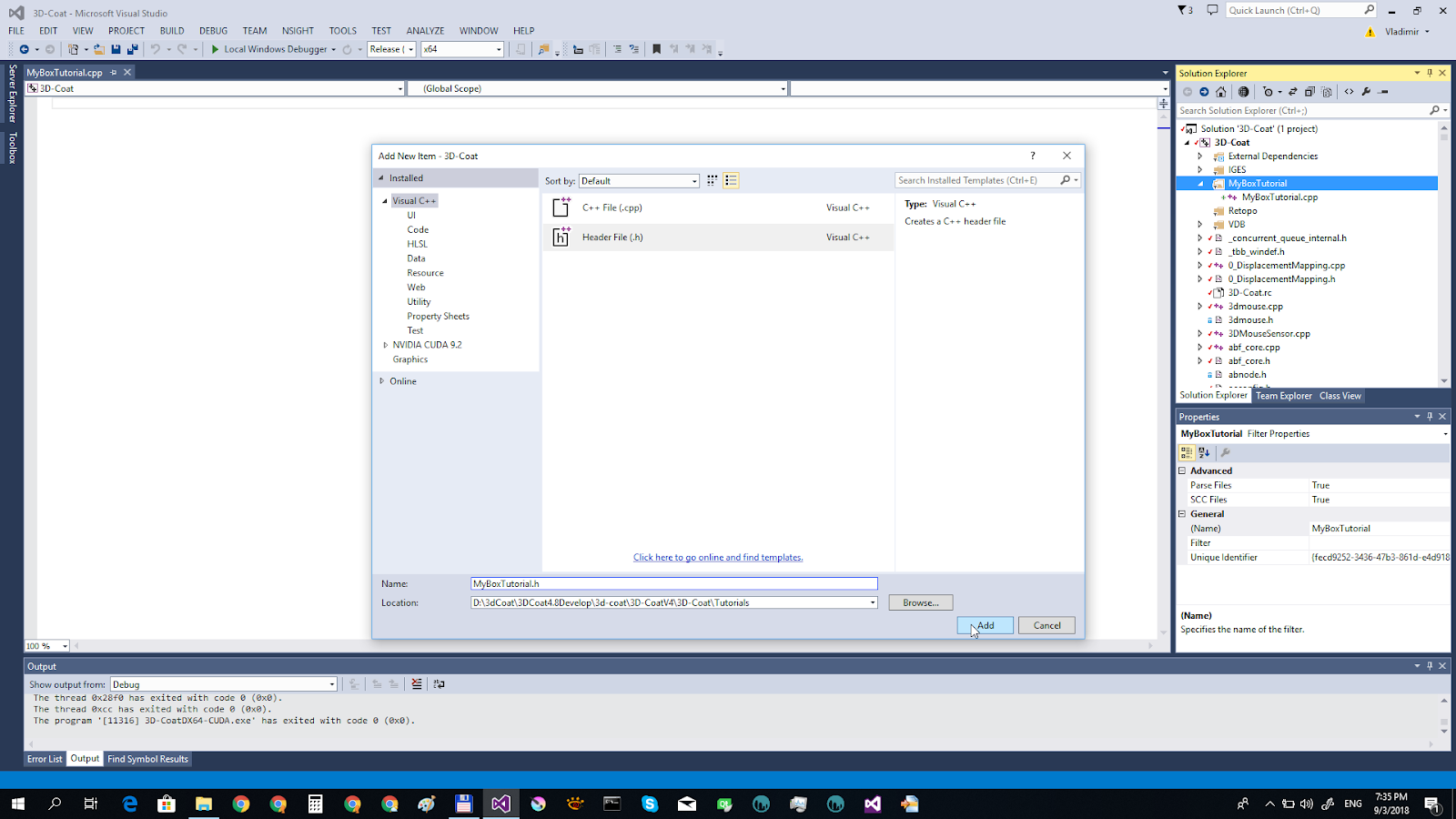This screenshot has width=1456, height=819.
Task: Click Property Pages wrench in Properties panel
Action: [1225, 452]
